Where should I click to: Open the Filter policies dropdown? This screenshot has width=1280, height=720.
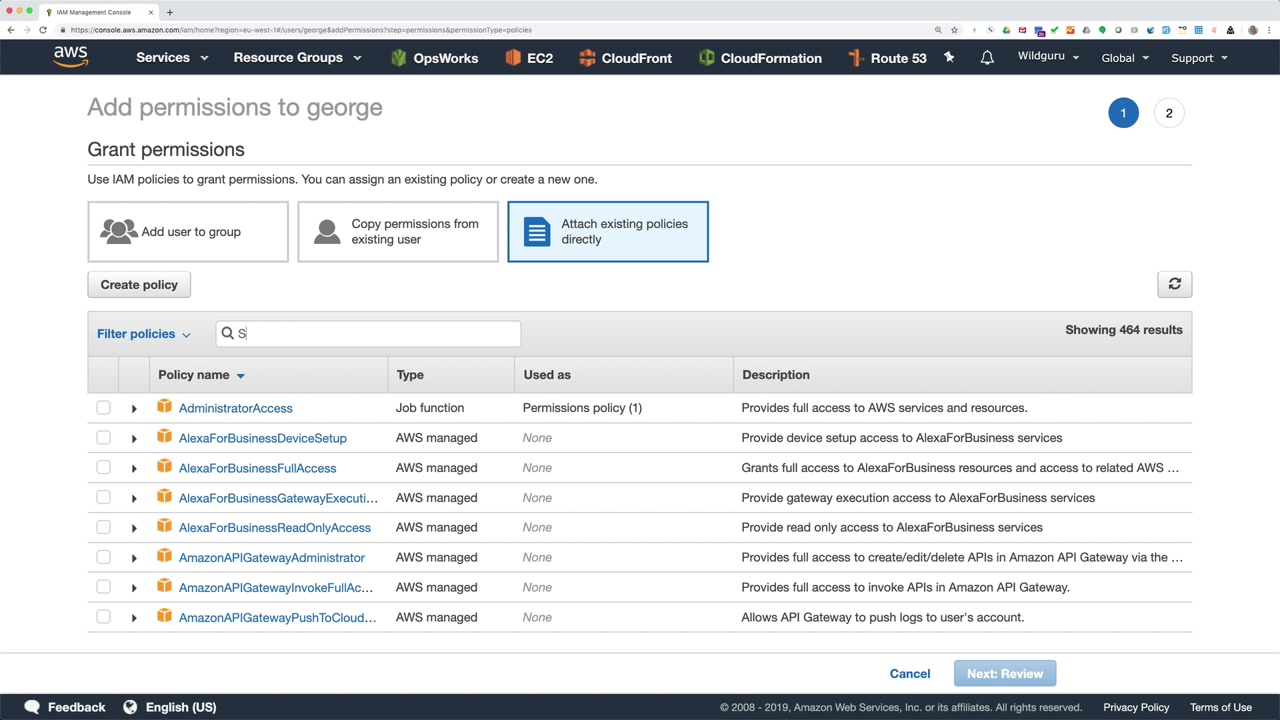pos(143,334)
